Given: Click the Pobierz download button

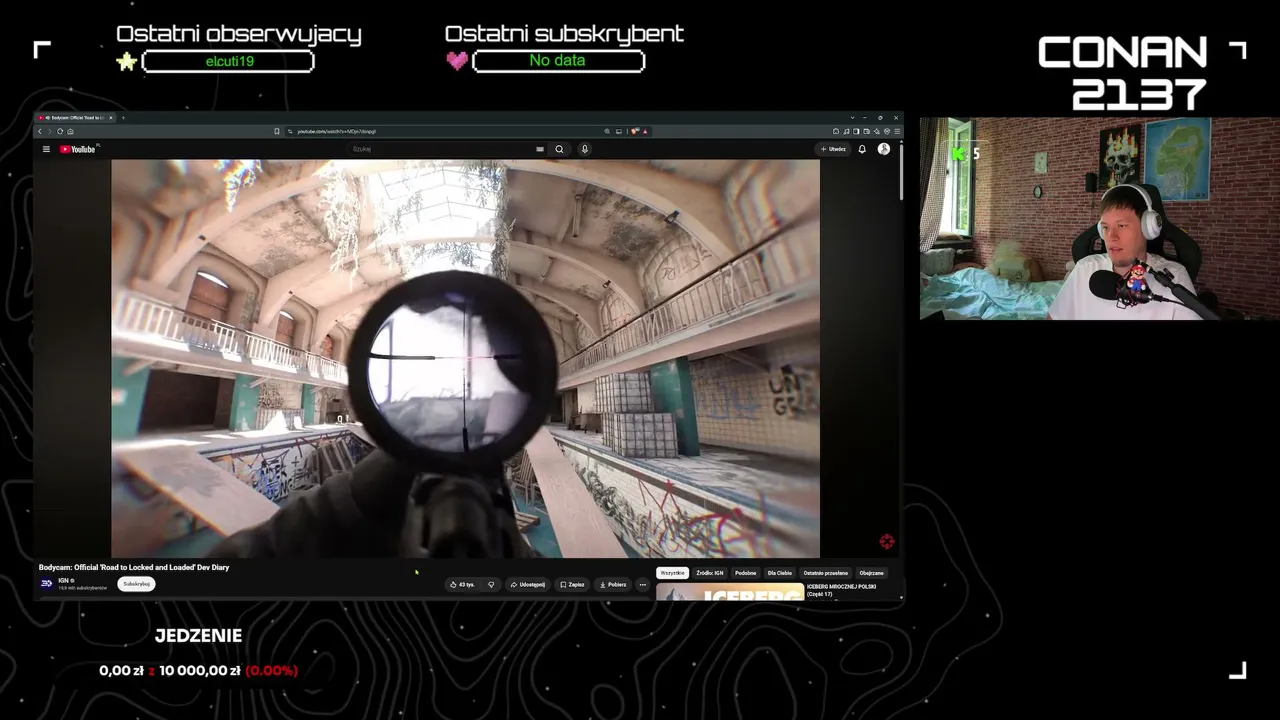Looking at the screenshot, I should (x=613, y=584).
